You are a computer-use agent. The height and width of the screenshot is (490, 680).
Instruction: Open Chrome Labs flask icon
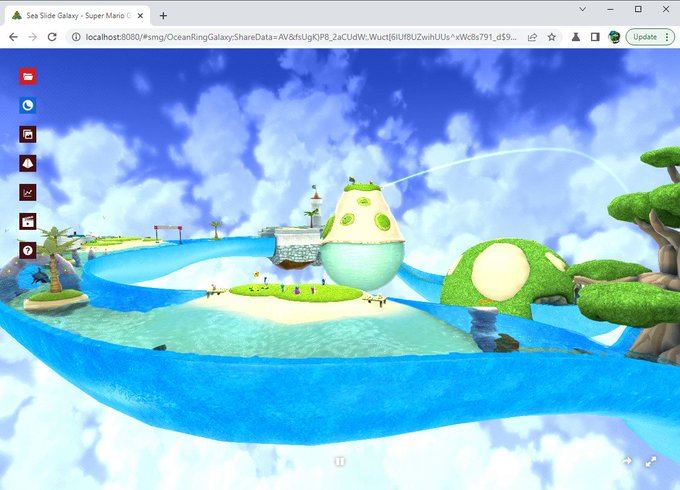575,37
